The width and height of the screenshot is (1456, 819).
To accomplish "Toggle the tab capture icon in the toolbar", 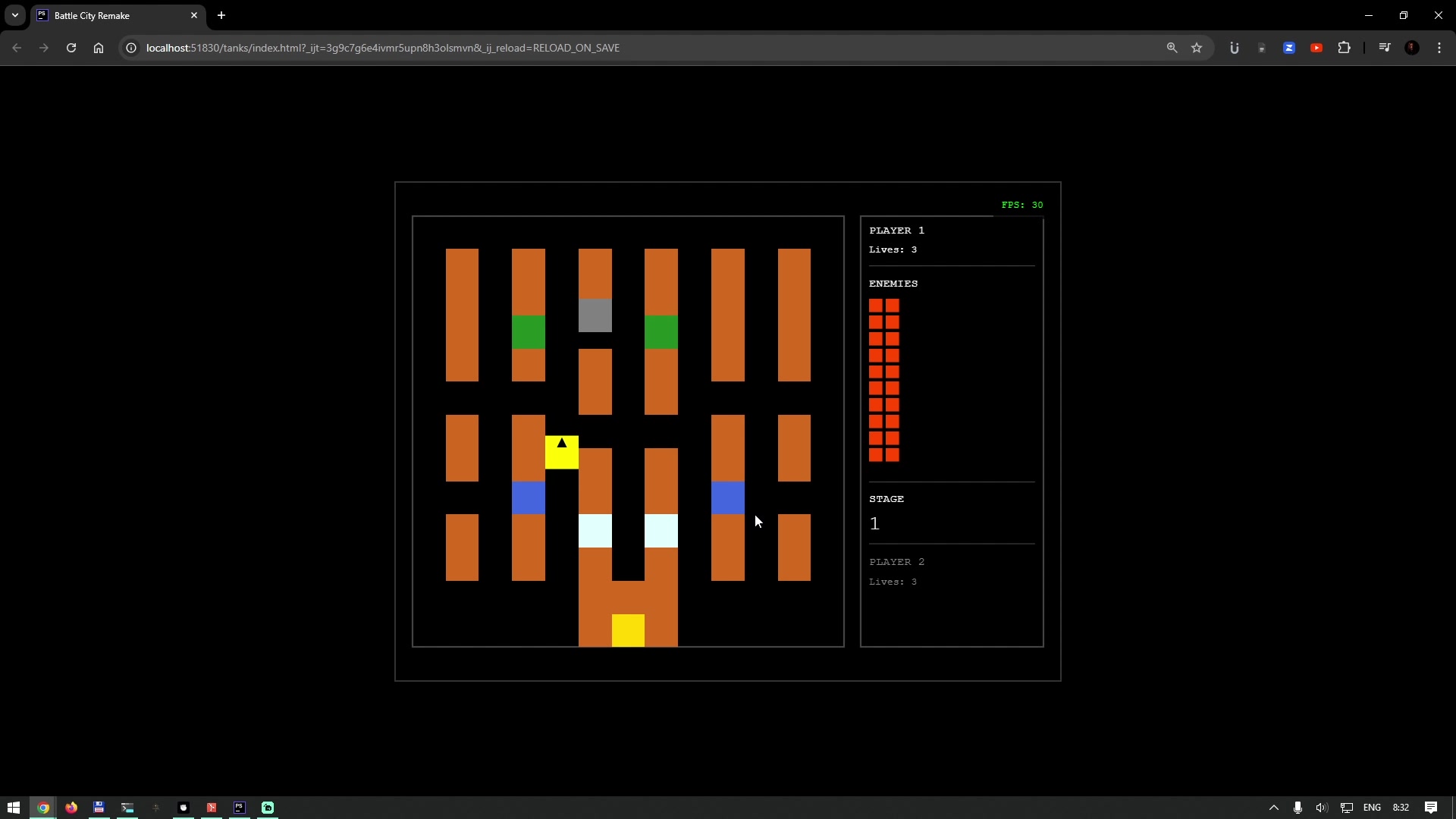I will [1261, 47].
